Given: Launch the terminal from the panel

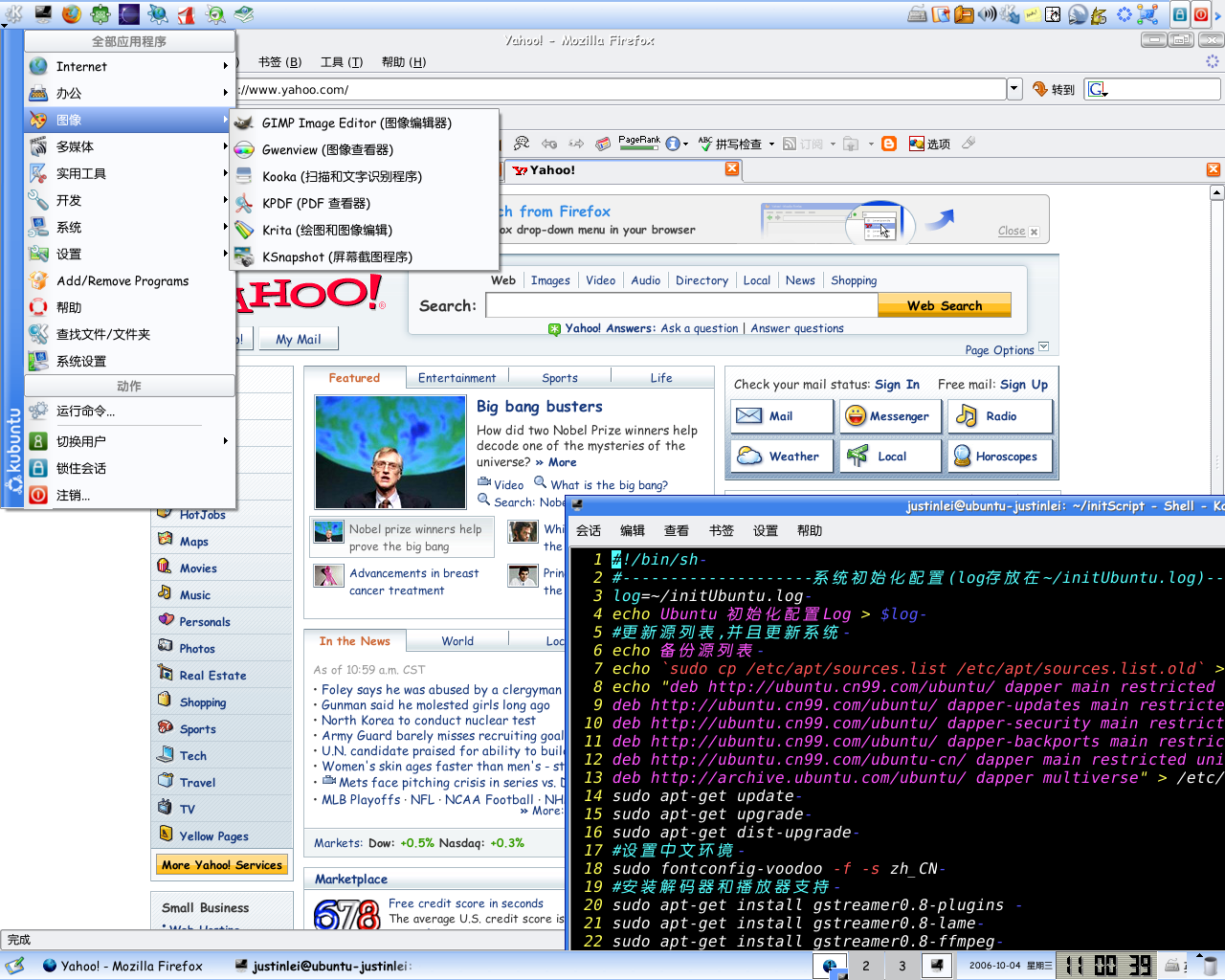Looking at the screenshot, I should pos(43,13).
